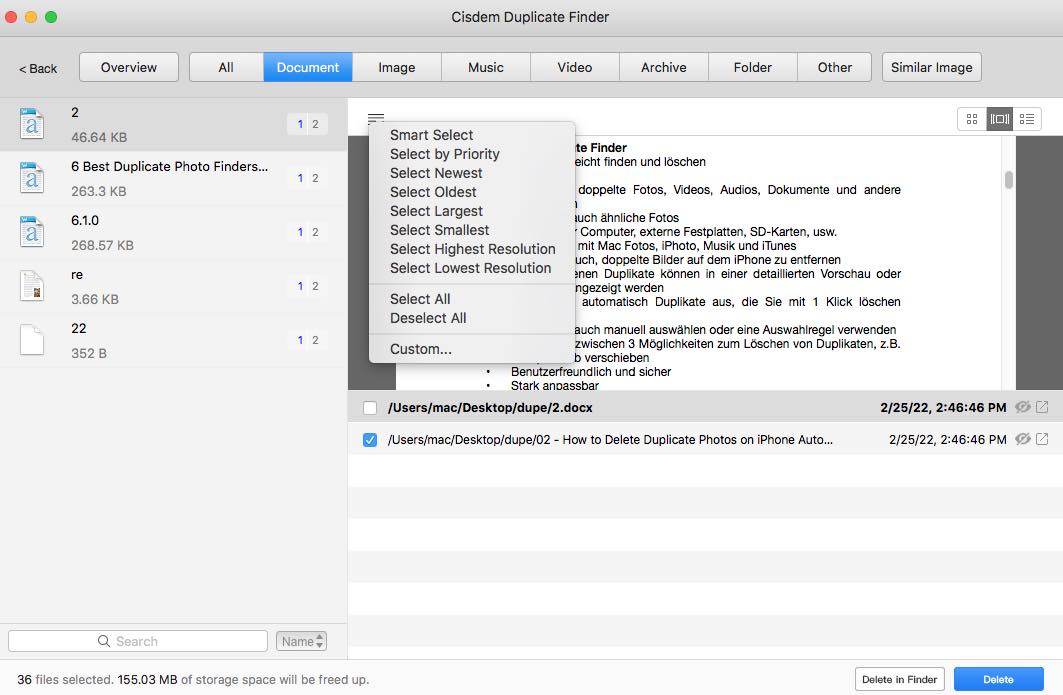The height and width of the screenshot is (695, 1063).
Task: Click the hide/eye icon for 2.docx
Action: pos(1022,408)
